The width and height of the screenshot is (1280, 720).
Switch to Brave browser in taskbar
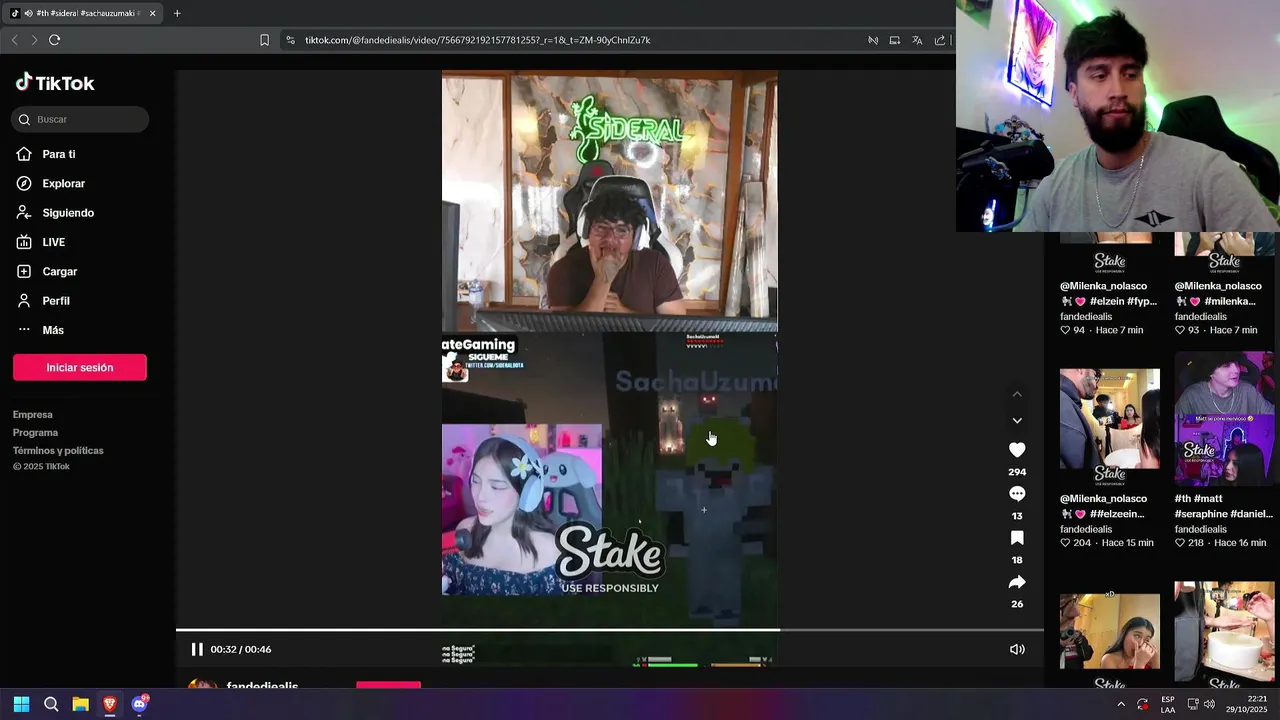[110, 704]
